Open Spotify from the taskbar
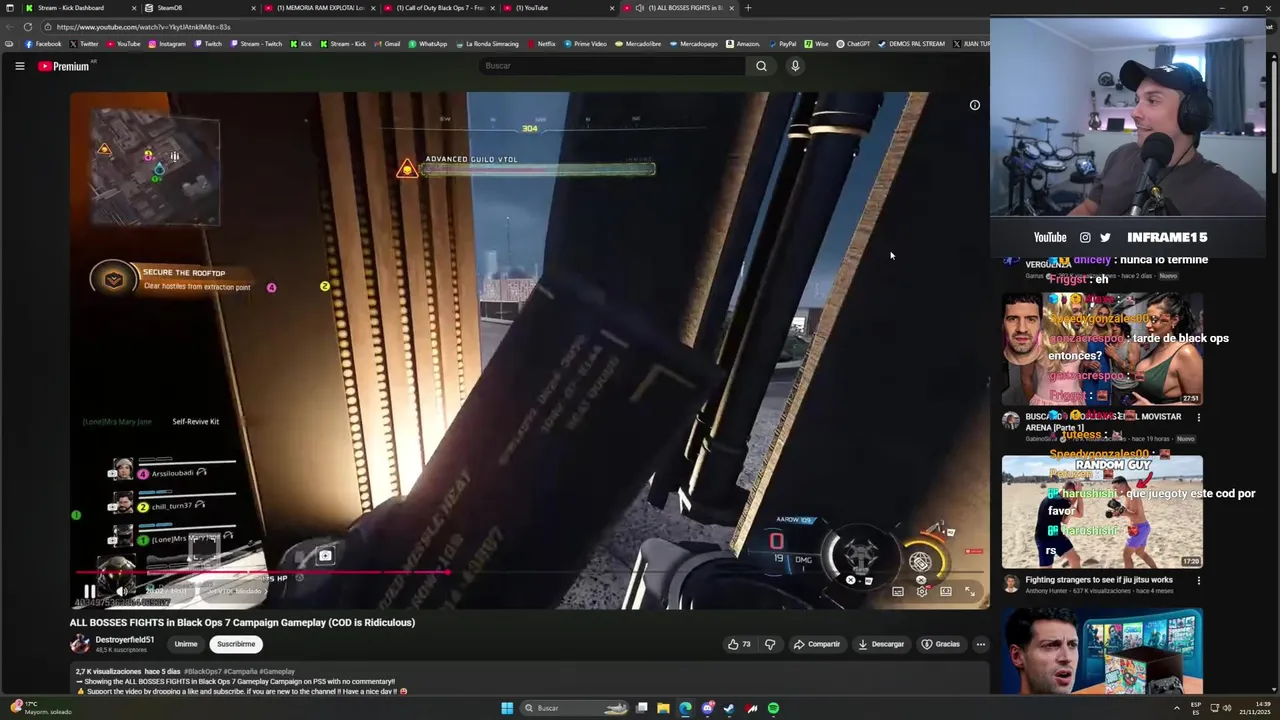 (773, 708)
